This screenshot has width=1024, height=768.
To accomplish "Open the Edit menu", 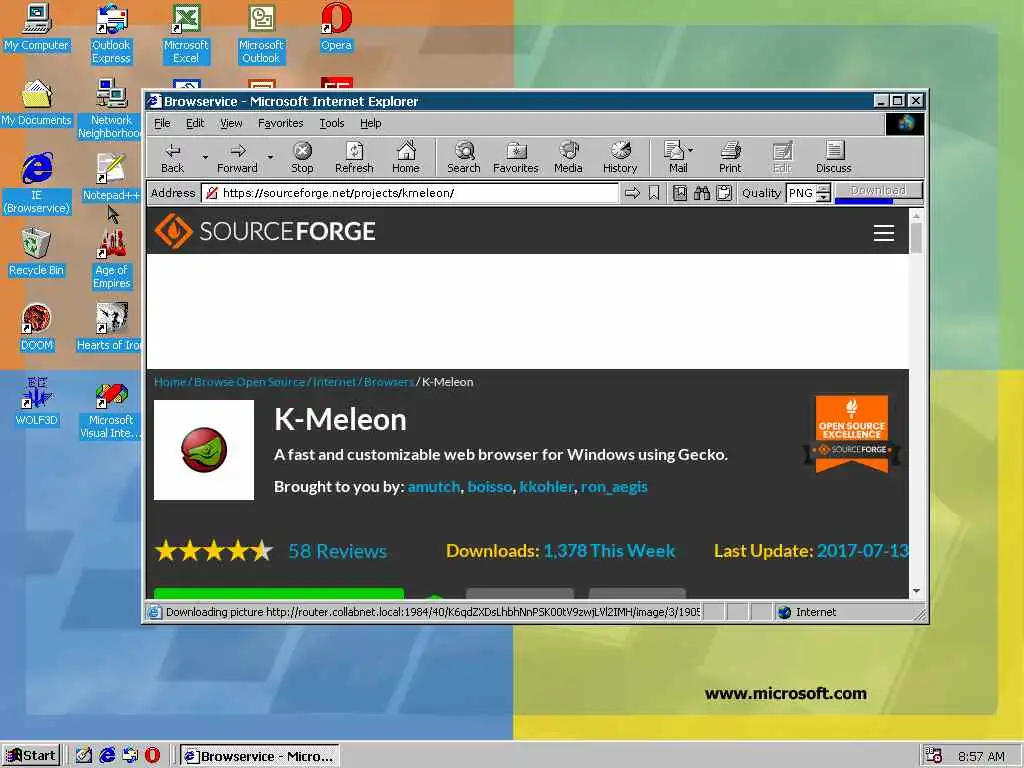I will pos(195,123).
